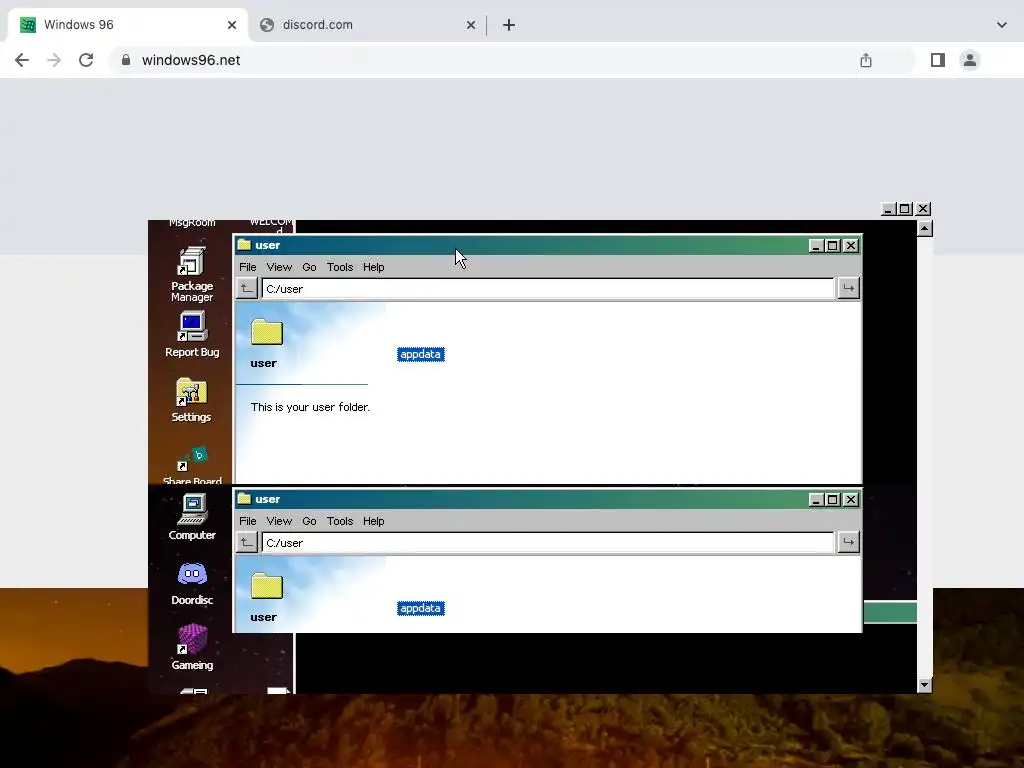
Task: Click the browser share icon
Action: tap(865, 60)
